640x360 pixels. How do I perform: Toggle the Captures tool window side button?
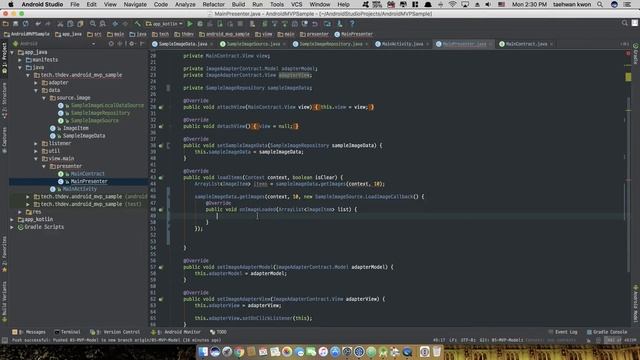pyautogui.click(x=4, y=140)
